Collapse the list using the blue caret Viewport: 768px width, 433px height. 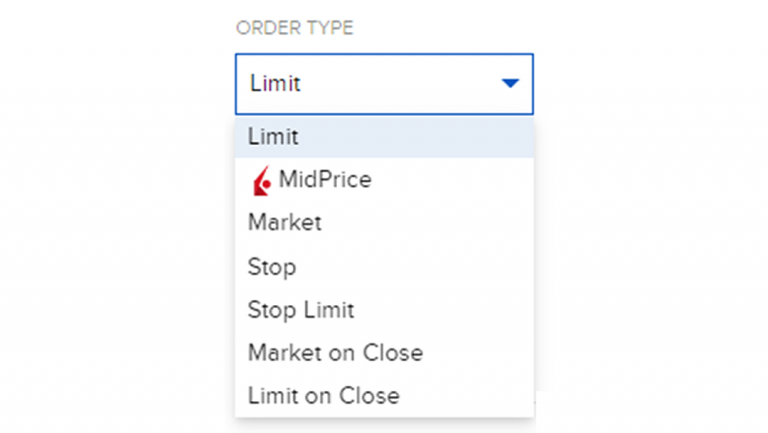[x=510, y=84]
